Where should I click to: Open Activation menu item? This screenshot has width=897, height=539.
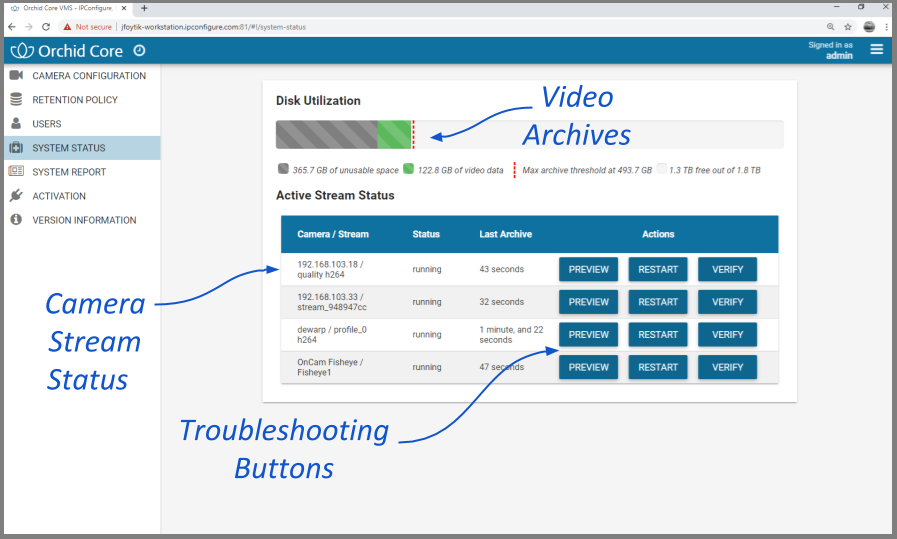pyautogui.click(x=82, y=196)
